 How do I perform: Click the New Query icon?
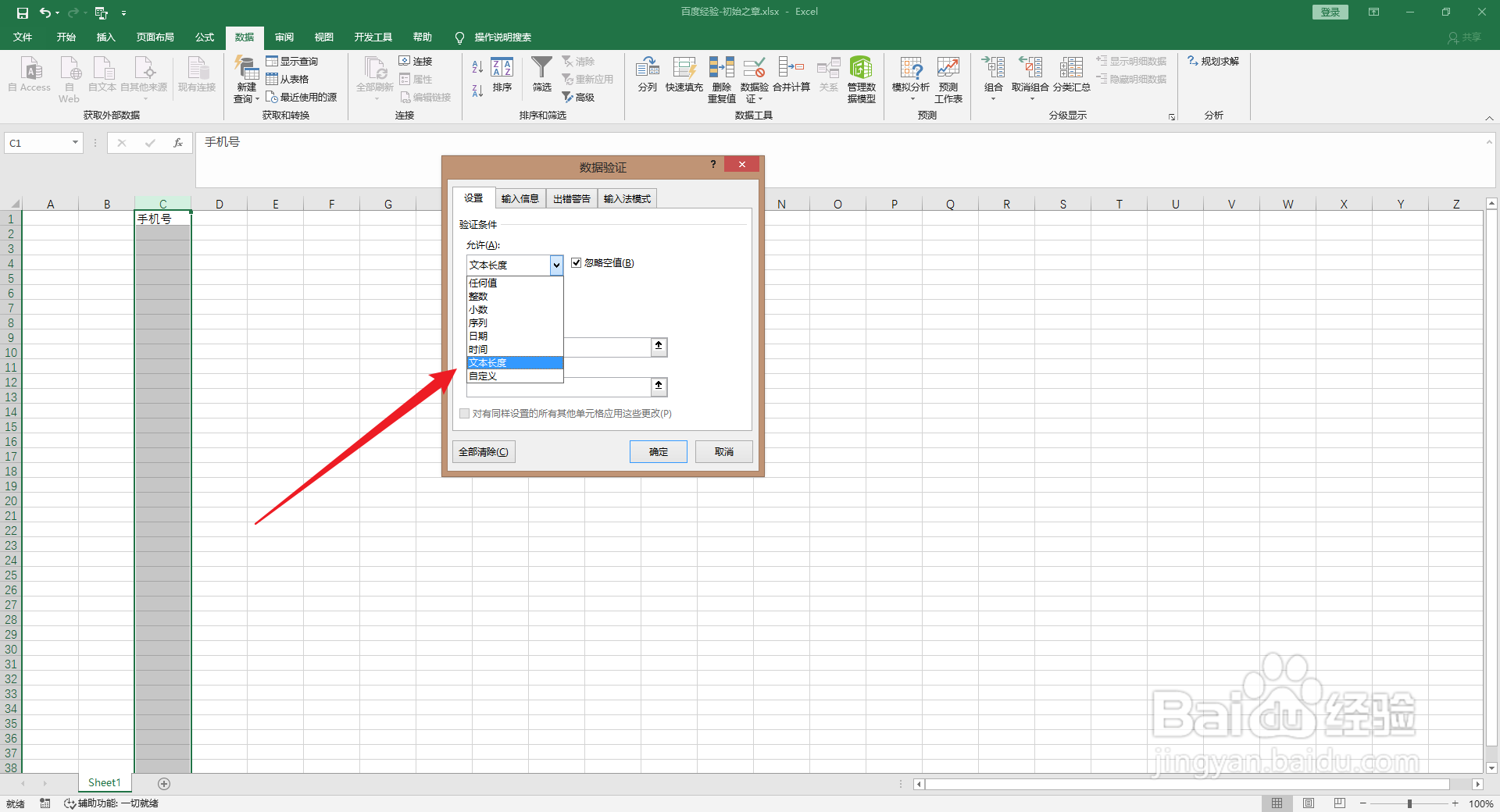[x=247, y=69]
